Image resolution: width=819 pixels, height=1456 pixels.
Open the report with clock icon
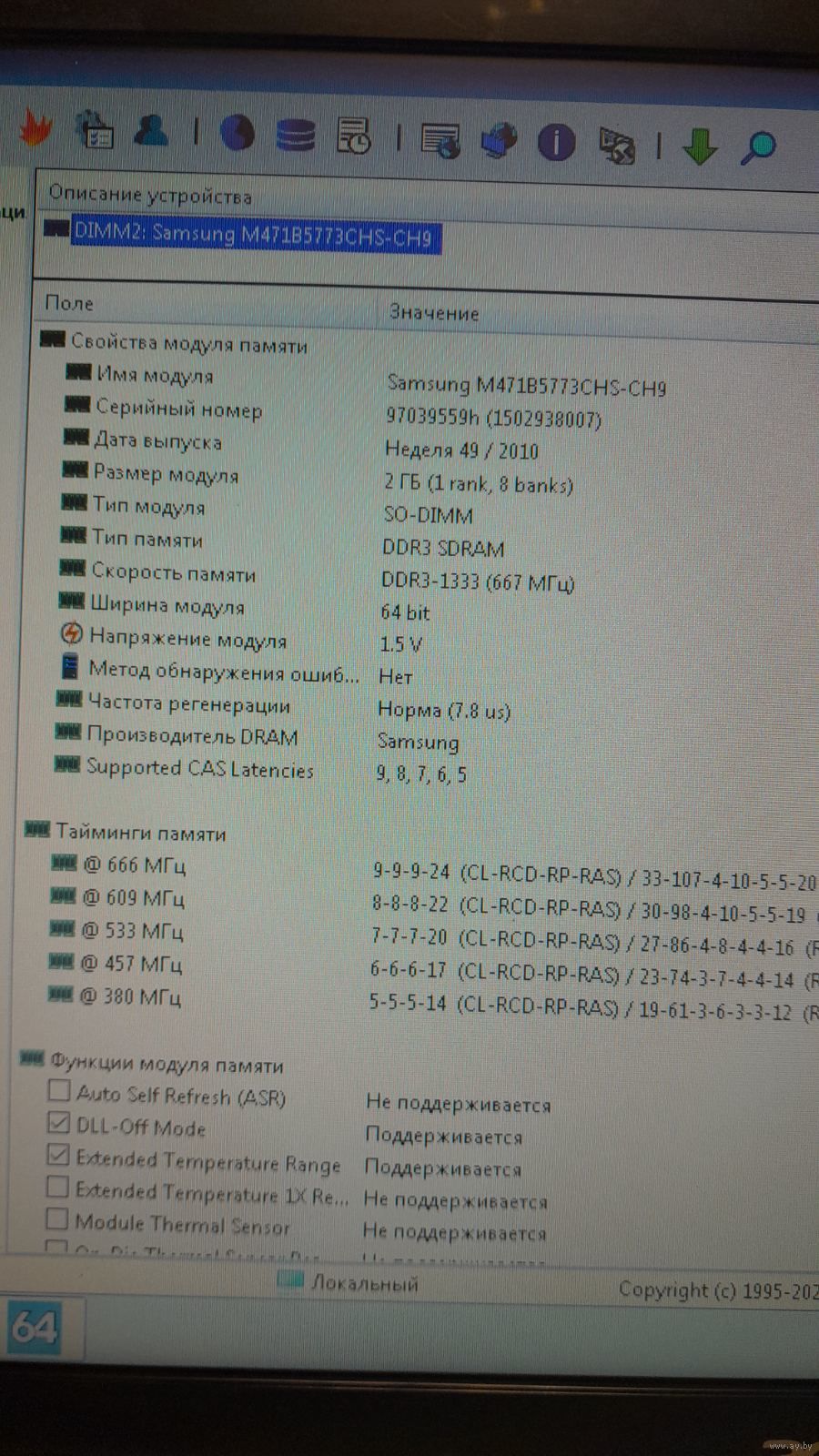(x=353, y=136)
